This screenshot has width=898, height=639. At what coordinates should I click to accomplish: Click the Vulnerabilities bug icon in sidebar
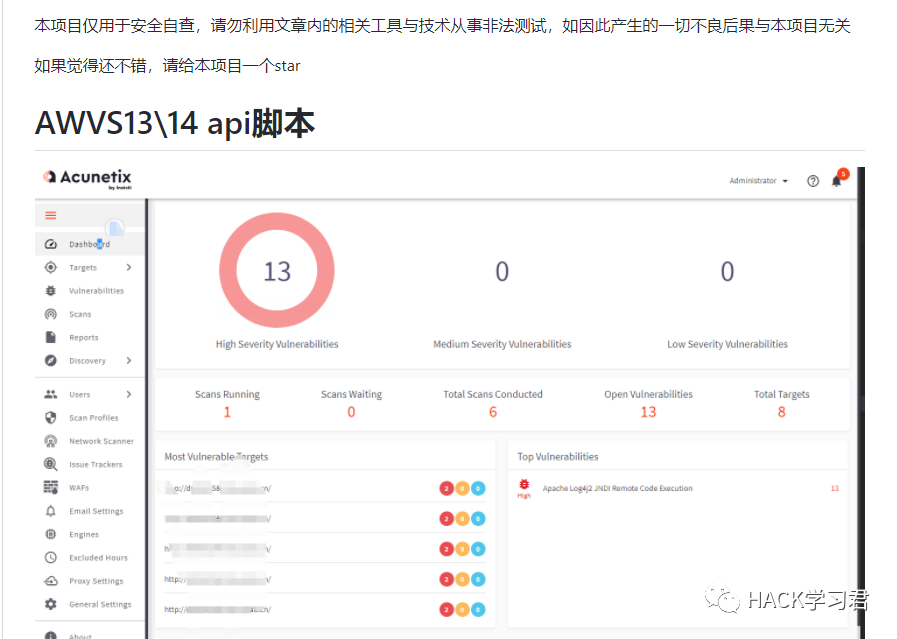50,291
